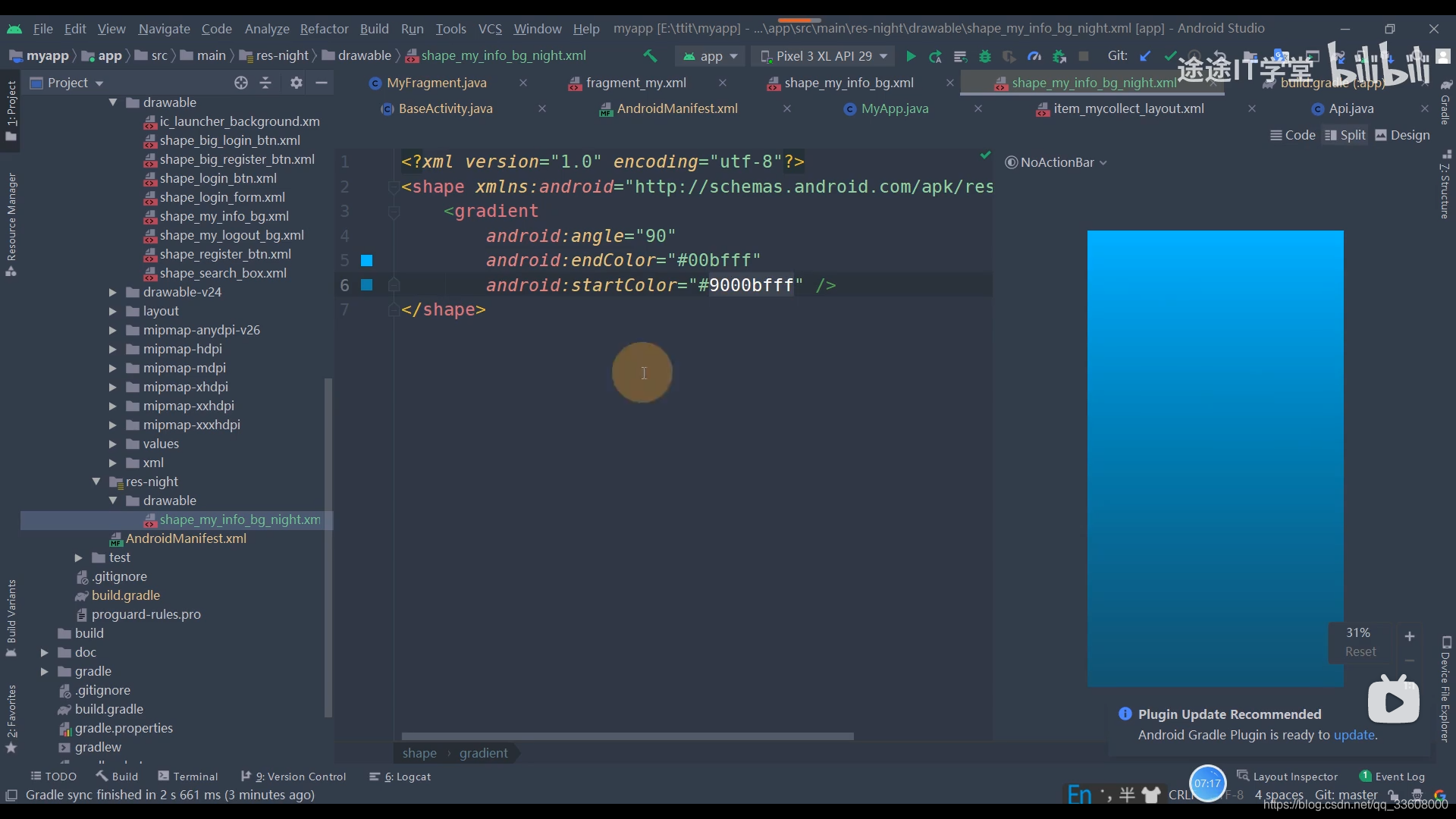
Task: Click Scroll from Source target icon
Action: pyautogui.click(x=241, y=83)
